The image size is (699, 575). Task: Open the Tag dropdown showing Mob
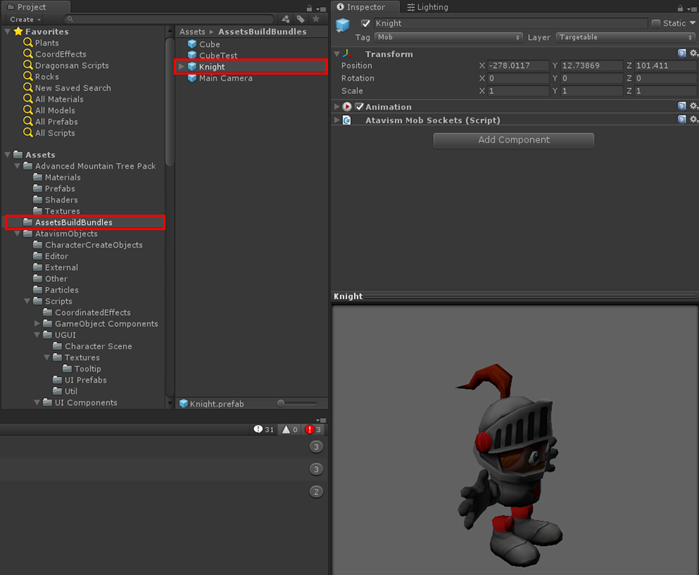[447, 37]
